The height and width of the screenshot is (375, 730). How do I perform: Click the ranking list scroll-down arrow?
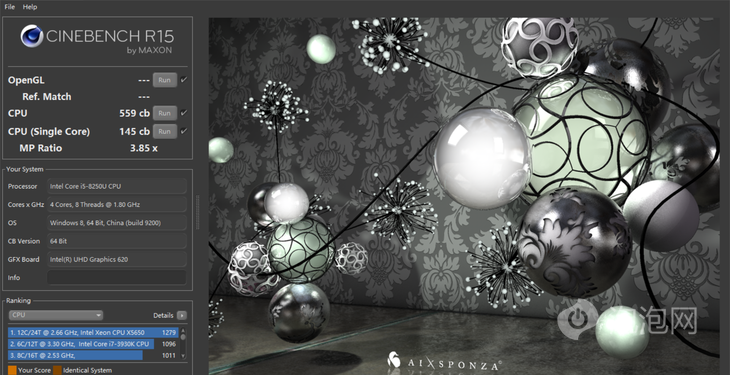(183, 355)
